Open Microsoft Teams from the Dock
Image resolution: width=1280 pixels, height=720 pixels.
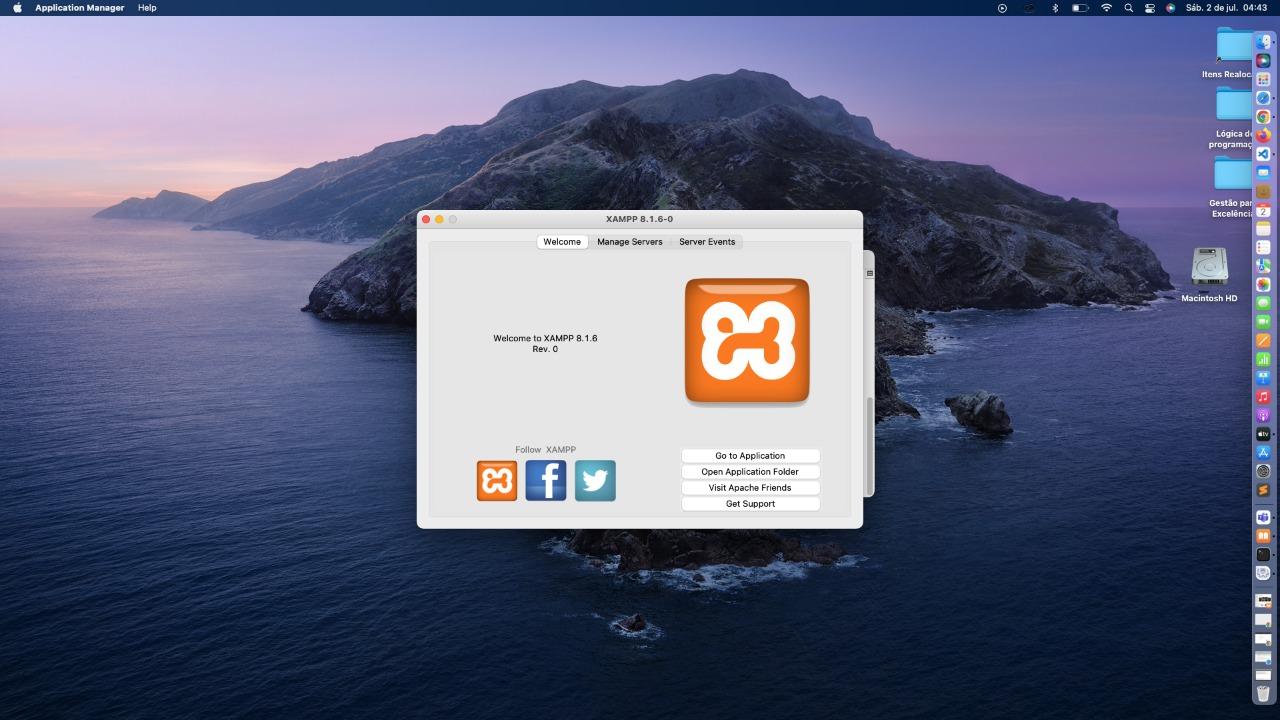click(1263, 517)
